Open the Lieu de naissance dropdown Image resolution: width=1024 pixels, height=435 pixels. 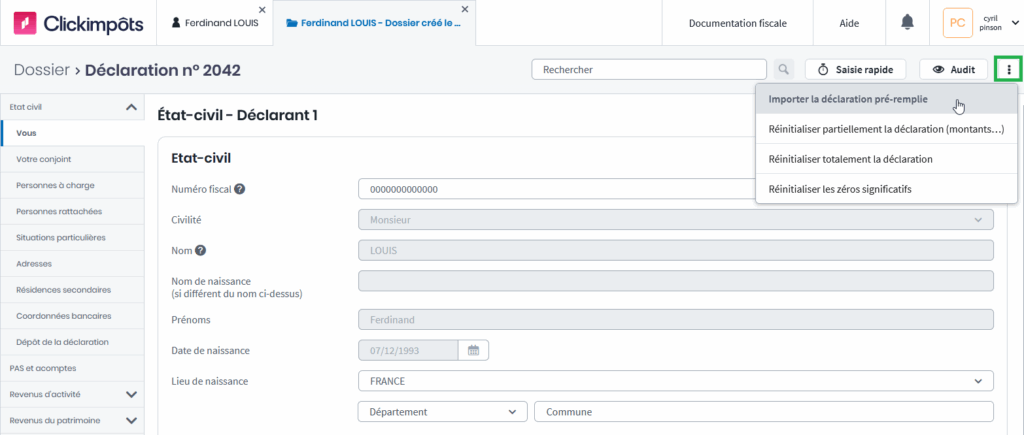(675, 381)
